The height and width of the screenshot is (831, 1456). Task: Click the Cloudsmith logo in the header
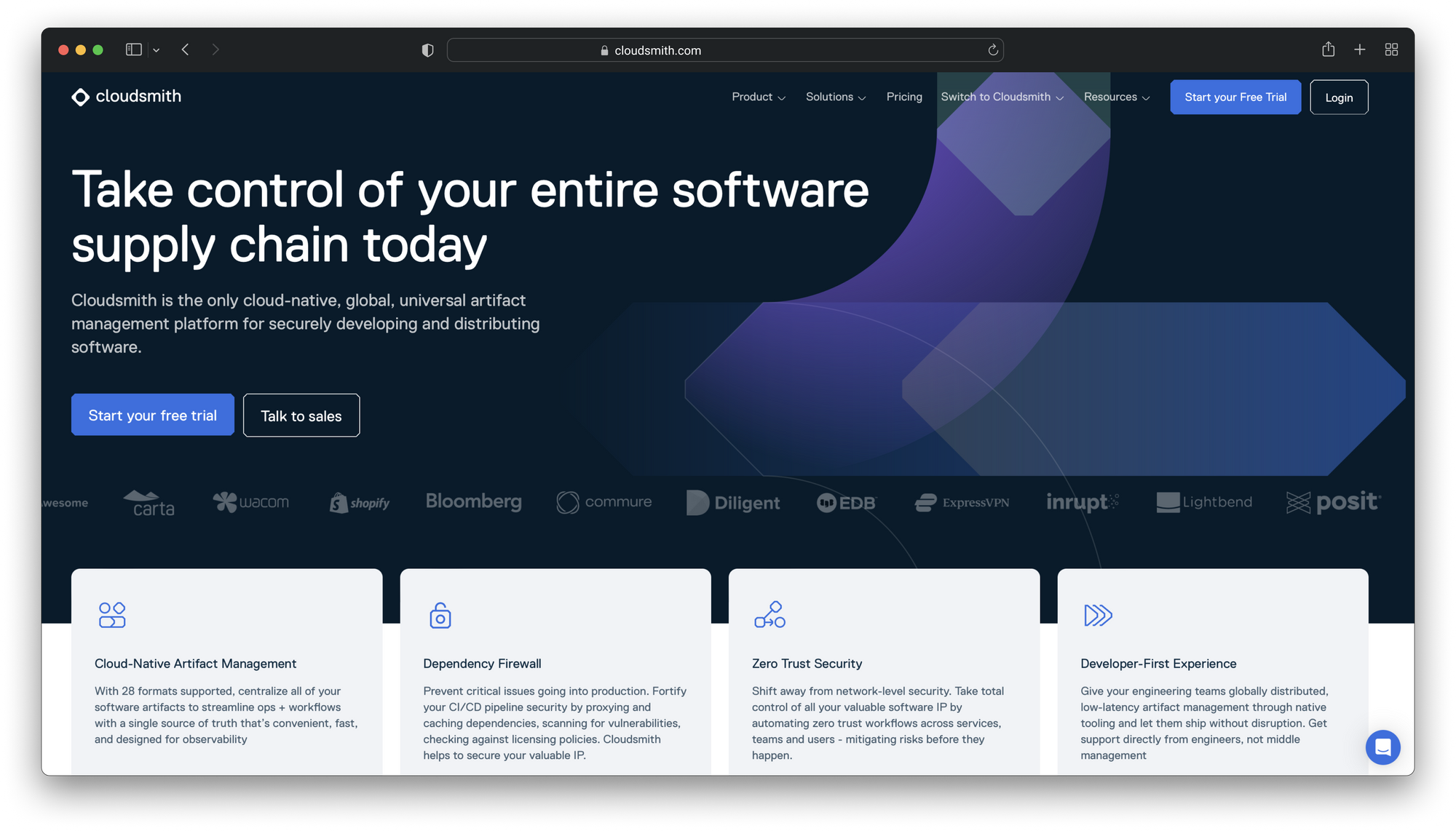pyautogui.click(x=126, y=97)
